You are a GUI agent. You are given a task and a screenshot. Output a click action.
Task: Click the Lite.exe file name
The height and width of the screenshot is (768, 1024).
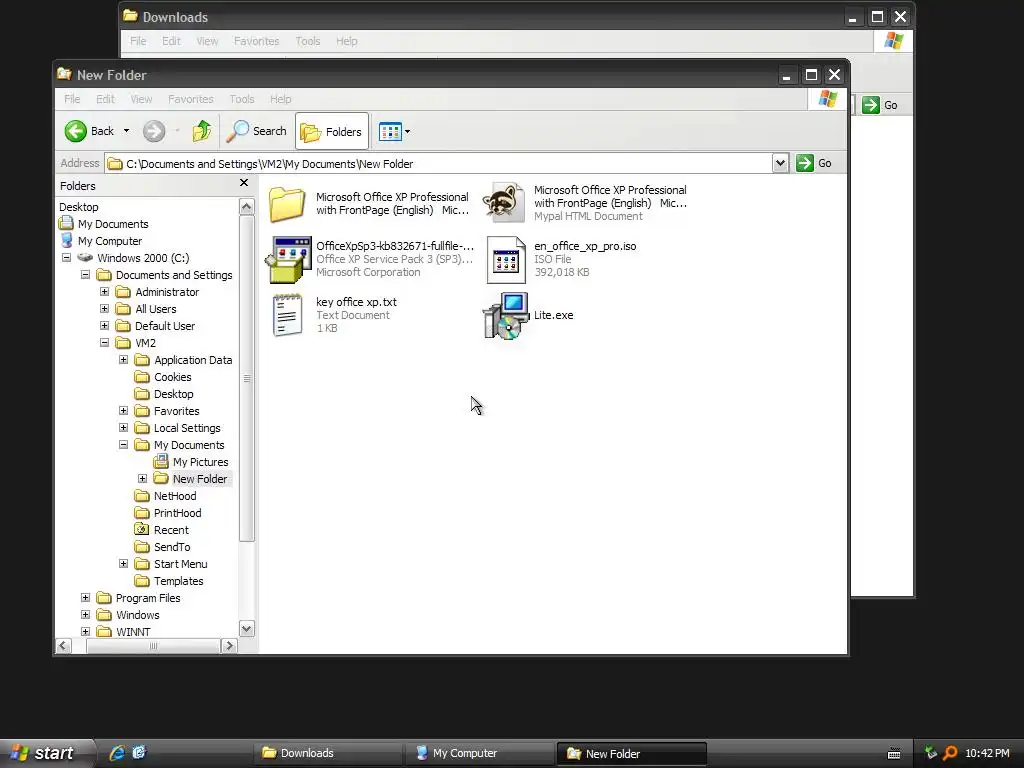(x=554, y=315)
